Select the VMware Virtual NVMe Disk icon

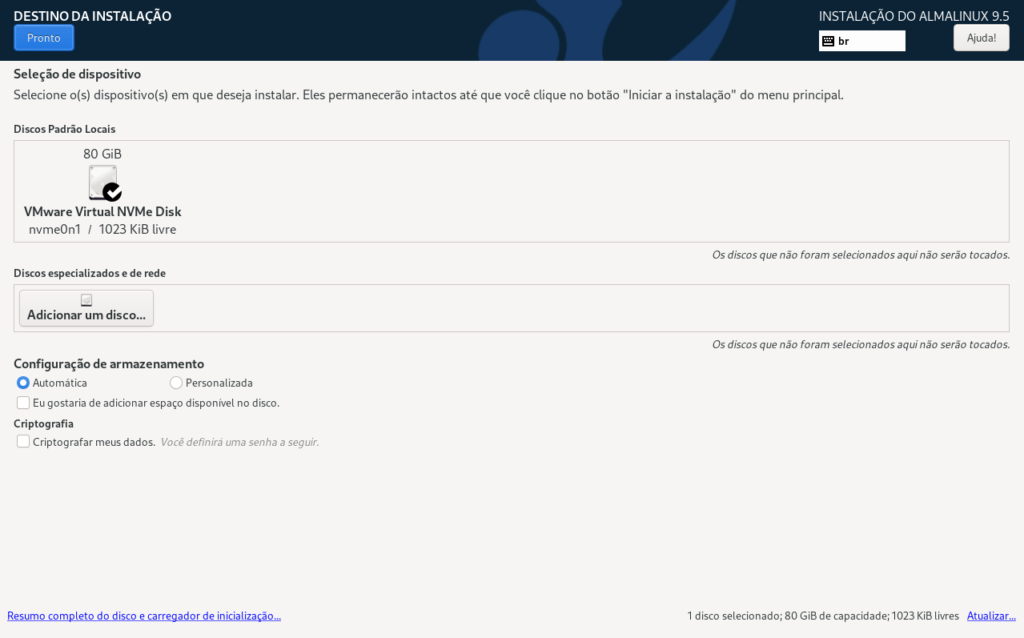[x=104, y=183]
